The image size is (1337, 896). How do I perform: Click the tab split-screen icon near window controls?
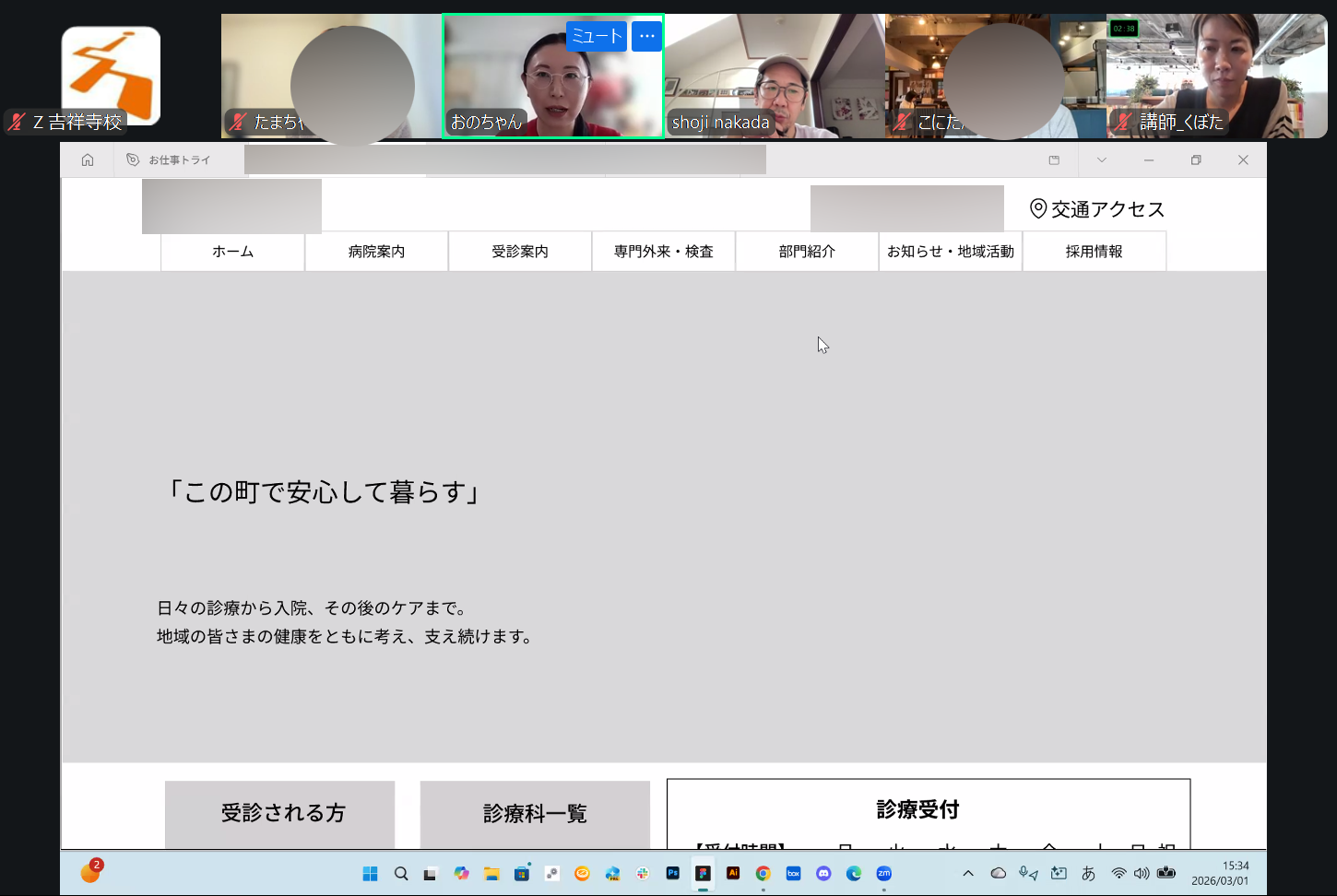[x=1054, y=159]
